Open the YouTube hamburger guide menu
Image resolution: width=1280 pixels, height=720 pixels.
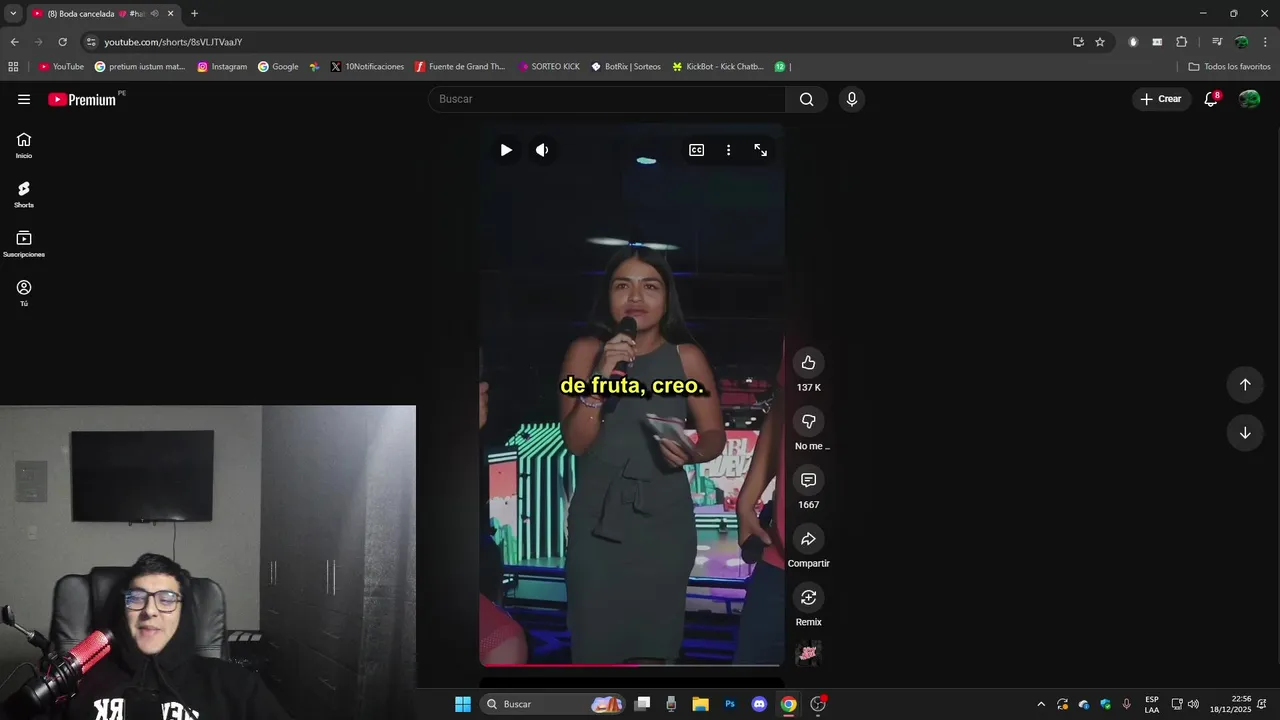point(24,99)
